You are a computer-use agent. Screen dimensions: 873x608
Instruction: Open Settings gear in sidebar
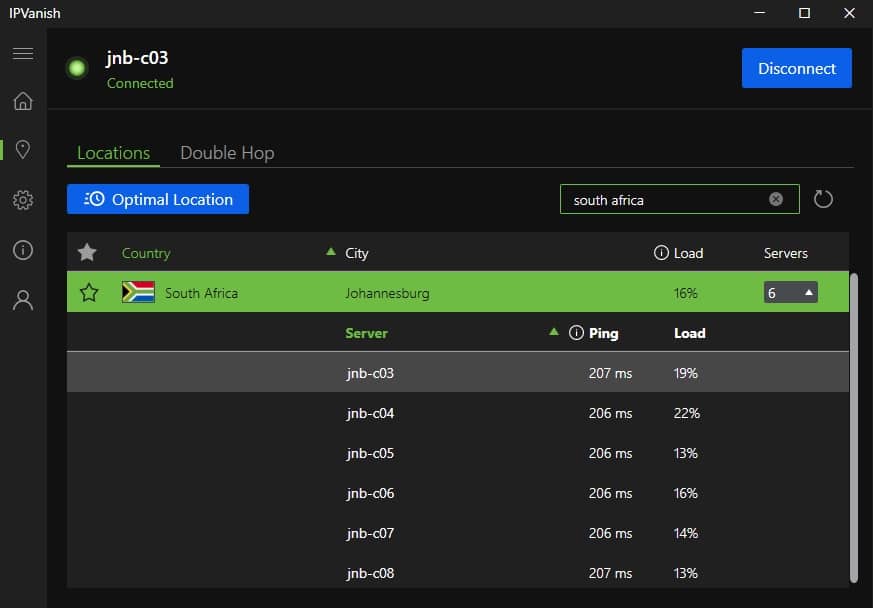(x=23, y=200)
